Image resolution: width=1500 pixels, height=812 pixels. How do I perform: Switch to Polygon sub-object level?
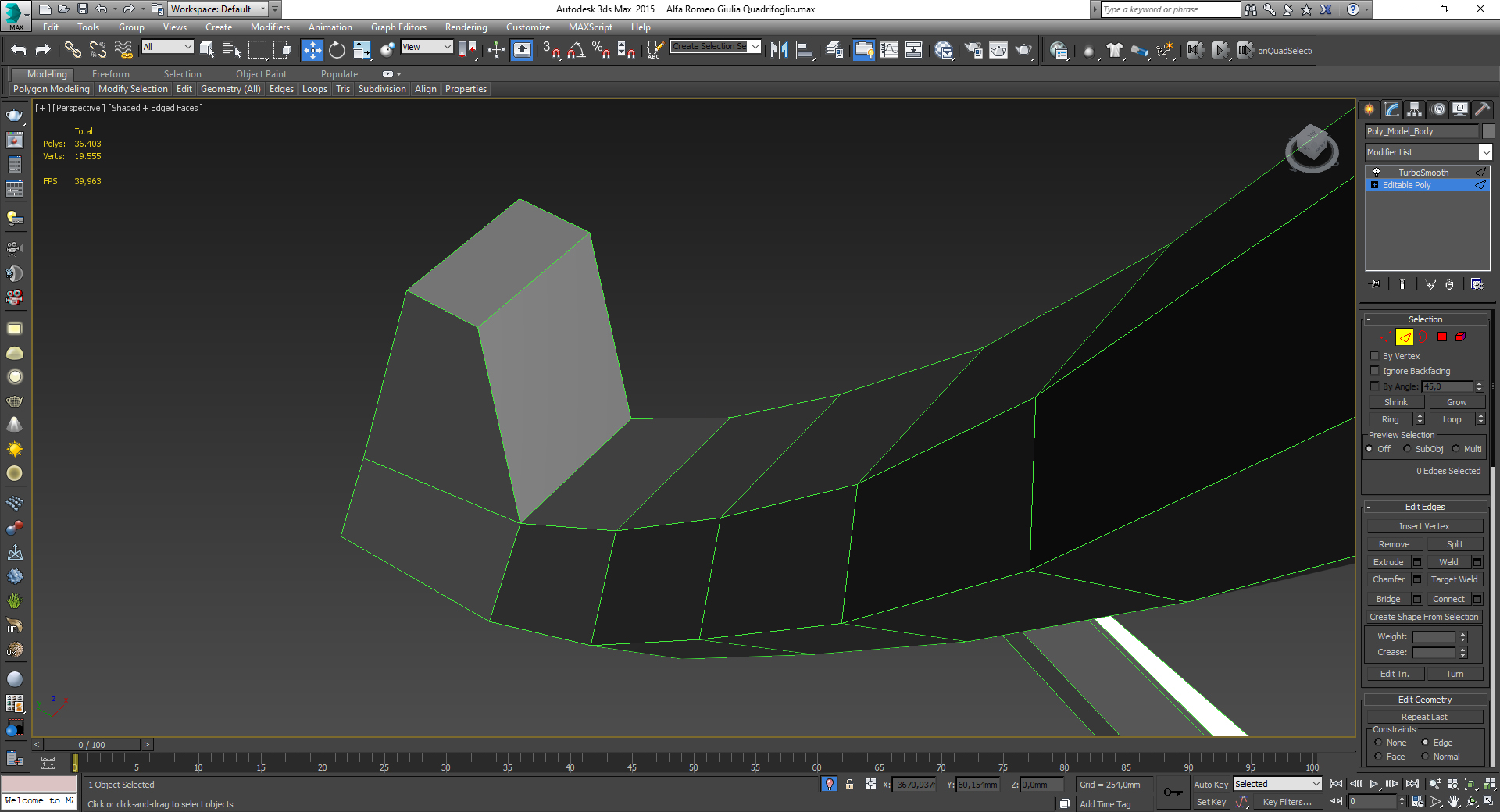(1442, 337)
